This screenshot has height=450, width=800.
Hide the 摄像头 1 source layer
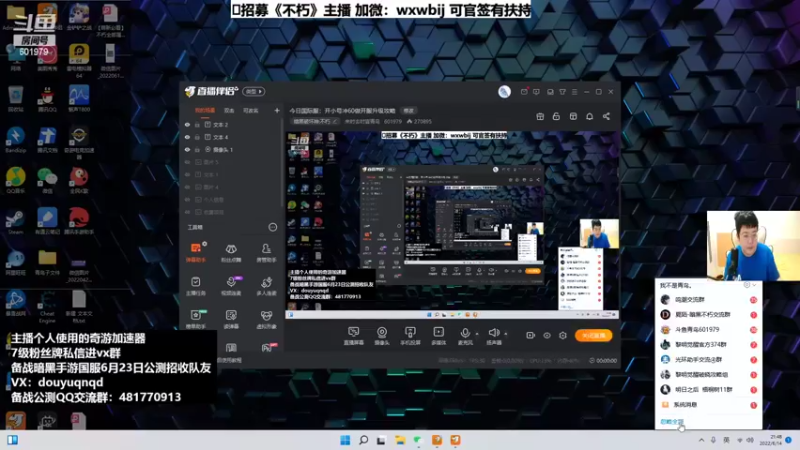(x=187, y=149)
